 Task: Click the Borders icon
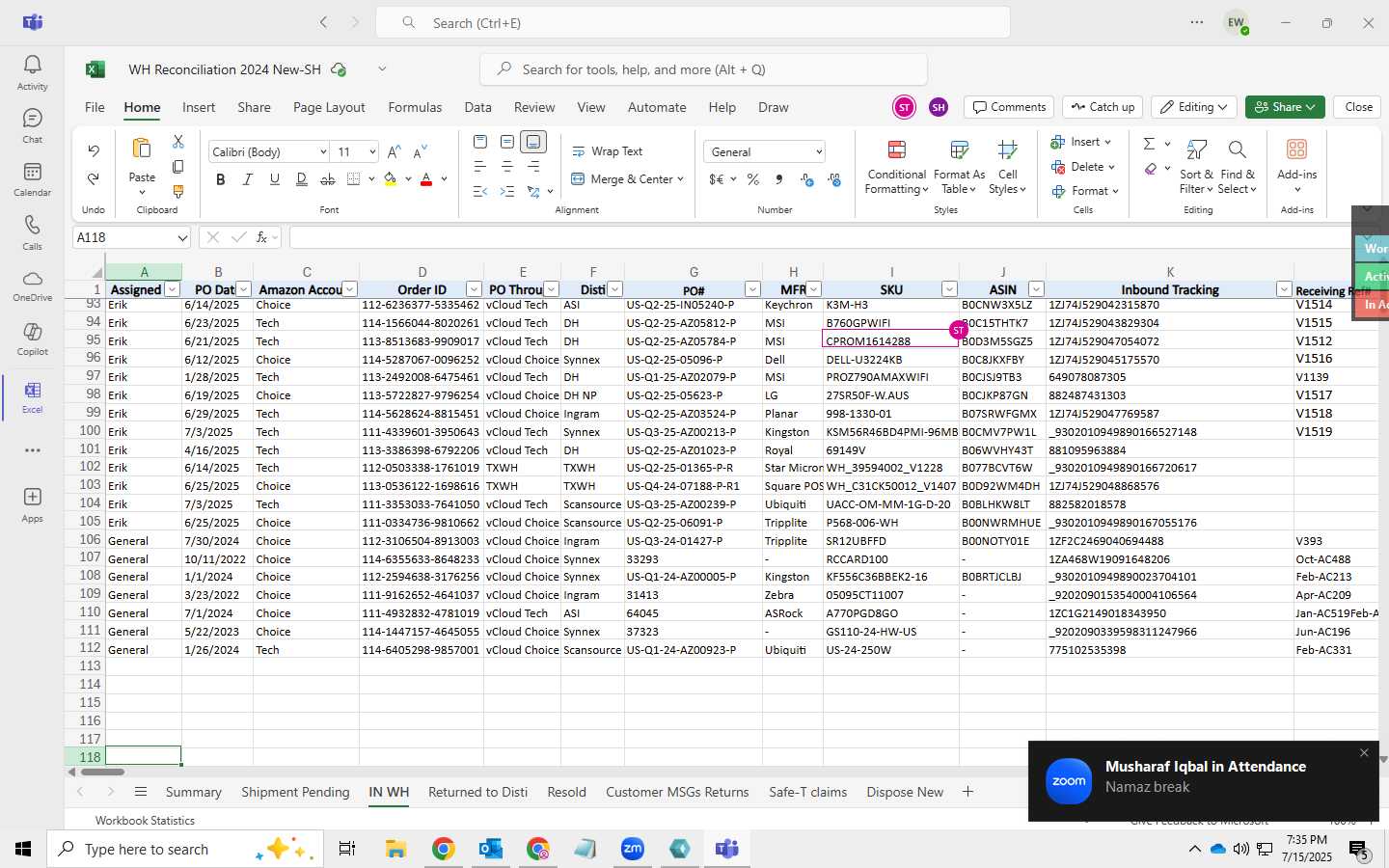(x=353, y=179)
